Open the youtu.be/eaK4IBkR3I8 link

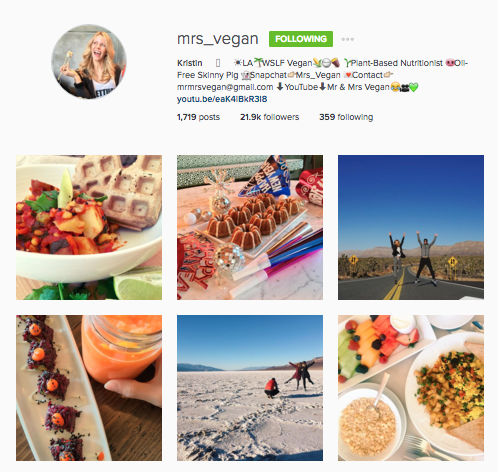(x=222, y=99)
